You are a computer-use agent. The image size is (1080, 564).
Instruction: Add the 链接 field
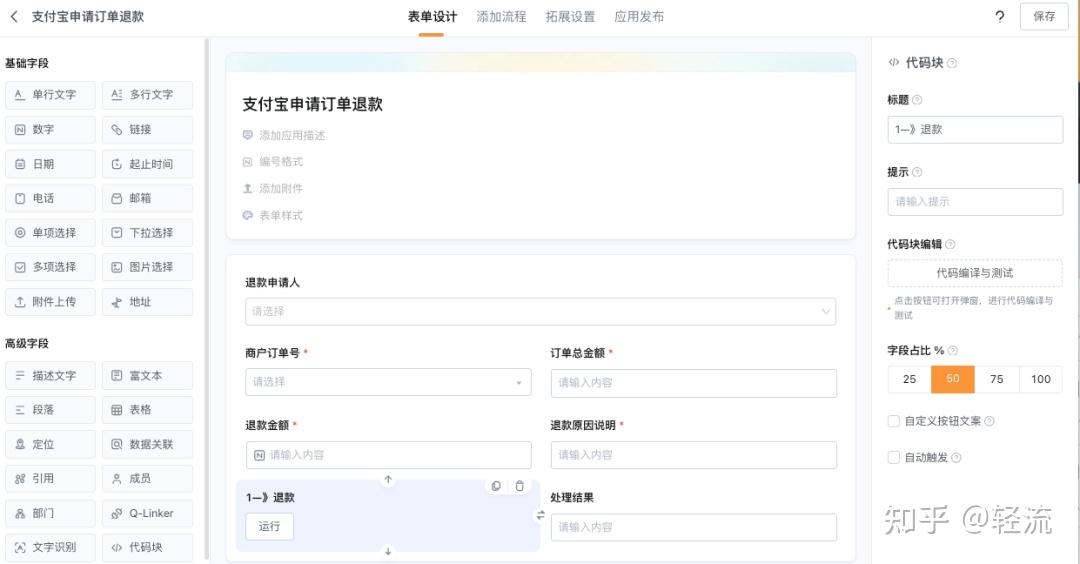(147, 129)
